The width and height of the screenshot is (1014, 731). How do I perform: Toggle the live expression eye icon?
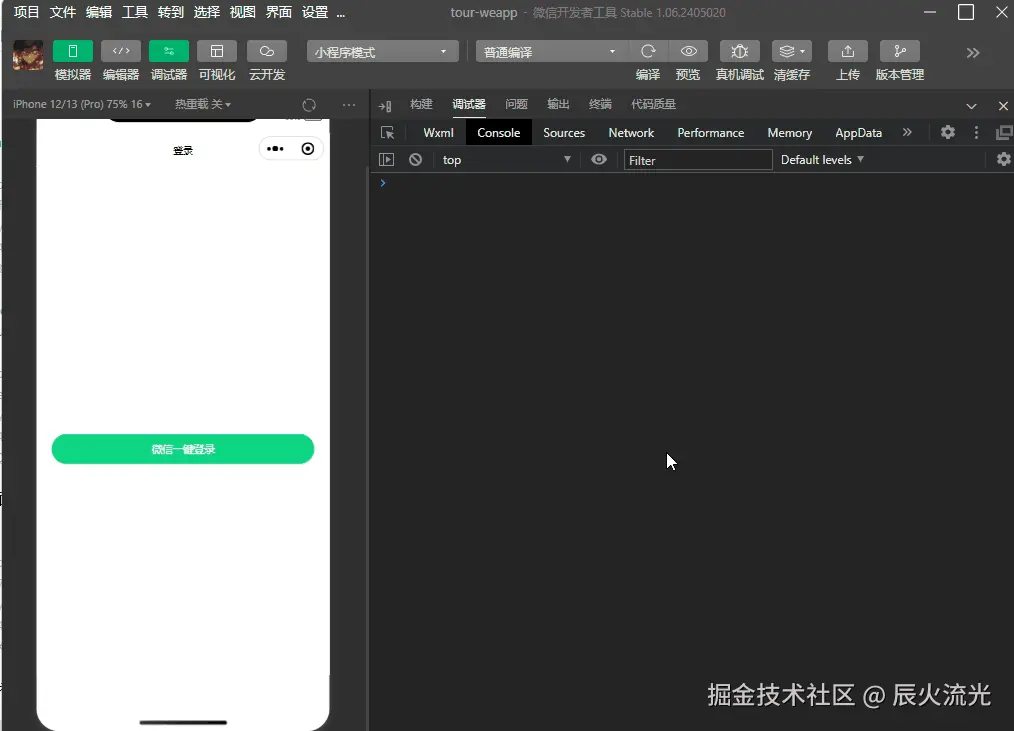click(x=598, y=158)
